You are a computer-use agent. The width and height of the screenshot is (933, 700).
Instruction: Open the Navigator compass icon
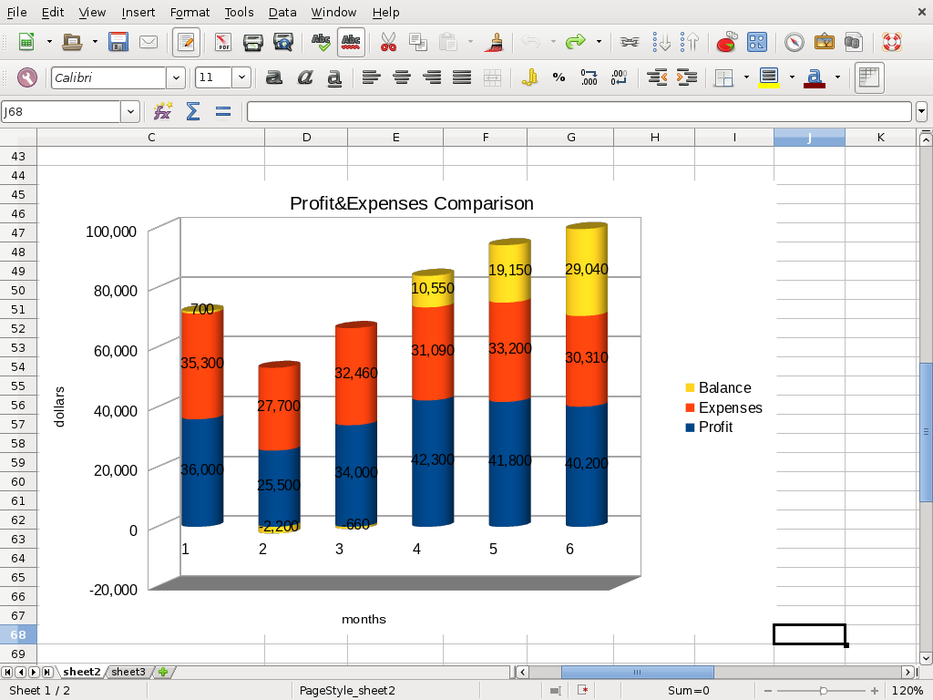tap(794, 42)
